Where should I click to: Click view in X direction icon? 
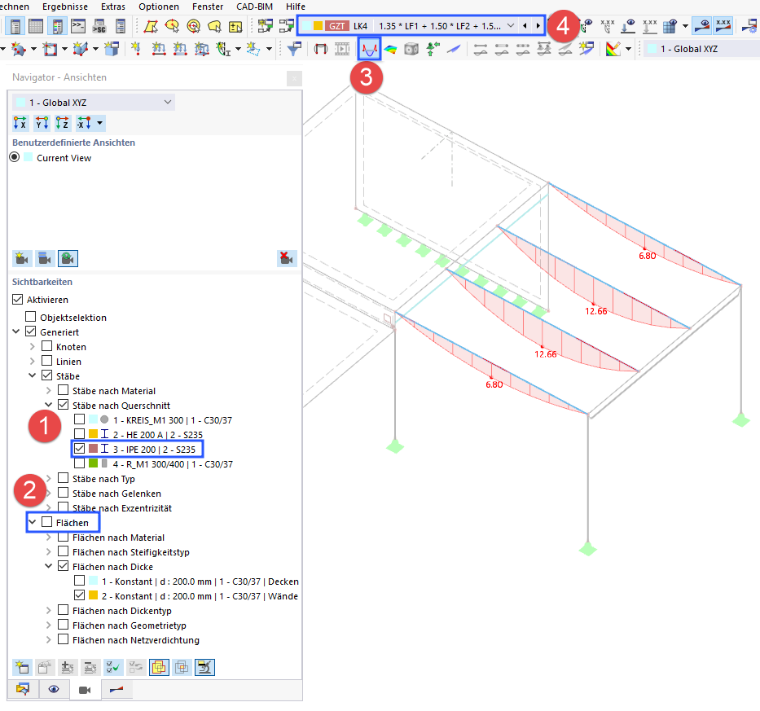click(20, 123)
